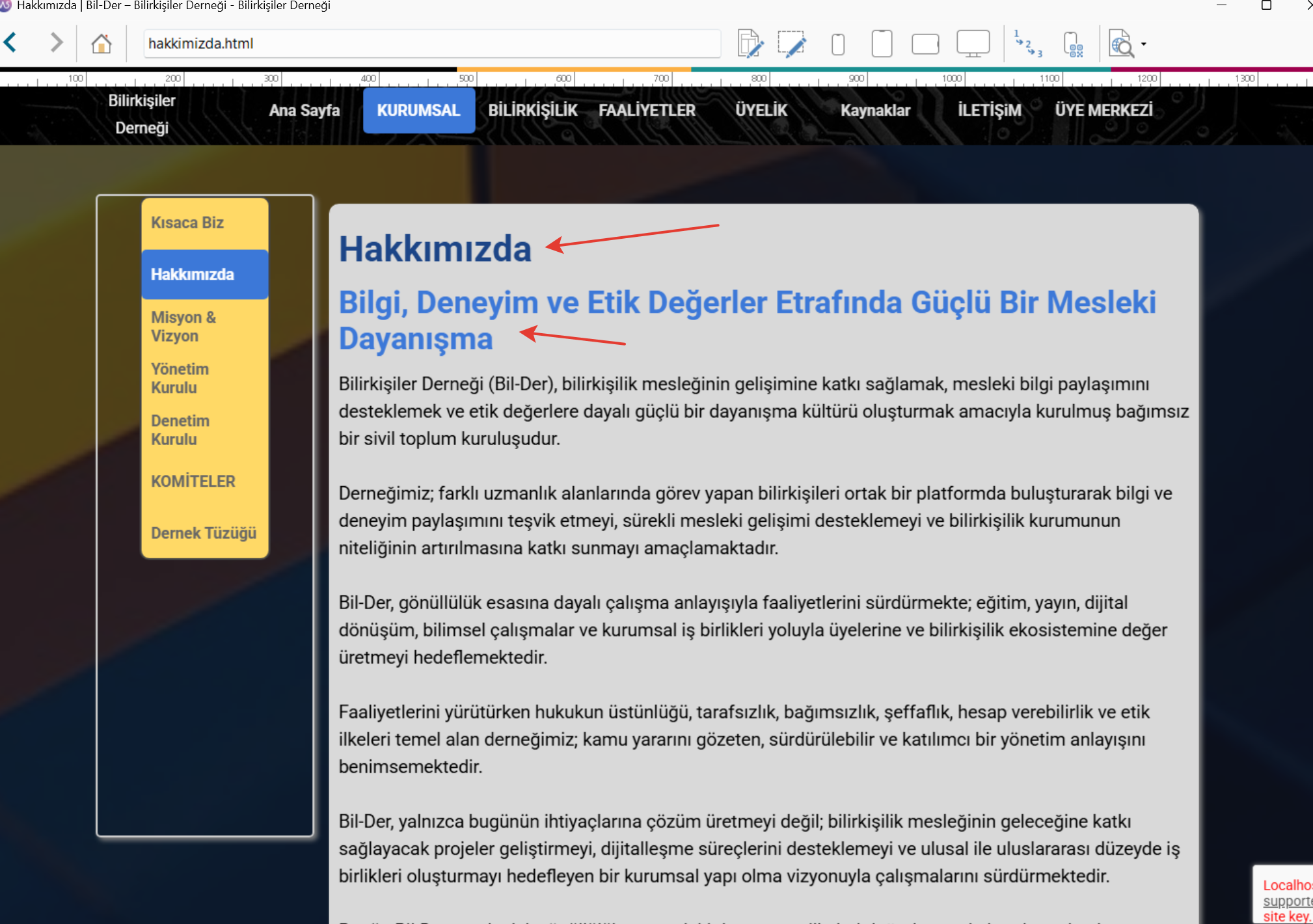1313x924 pixels.
Task: Select Hakkımızda in the sidebar
Action: (205, 275)
